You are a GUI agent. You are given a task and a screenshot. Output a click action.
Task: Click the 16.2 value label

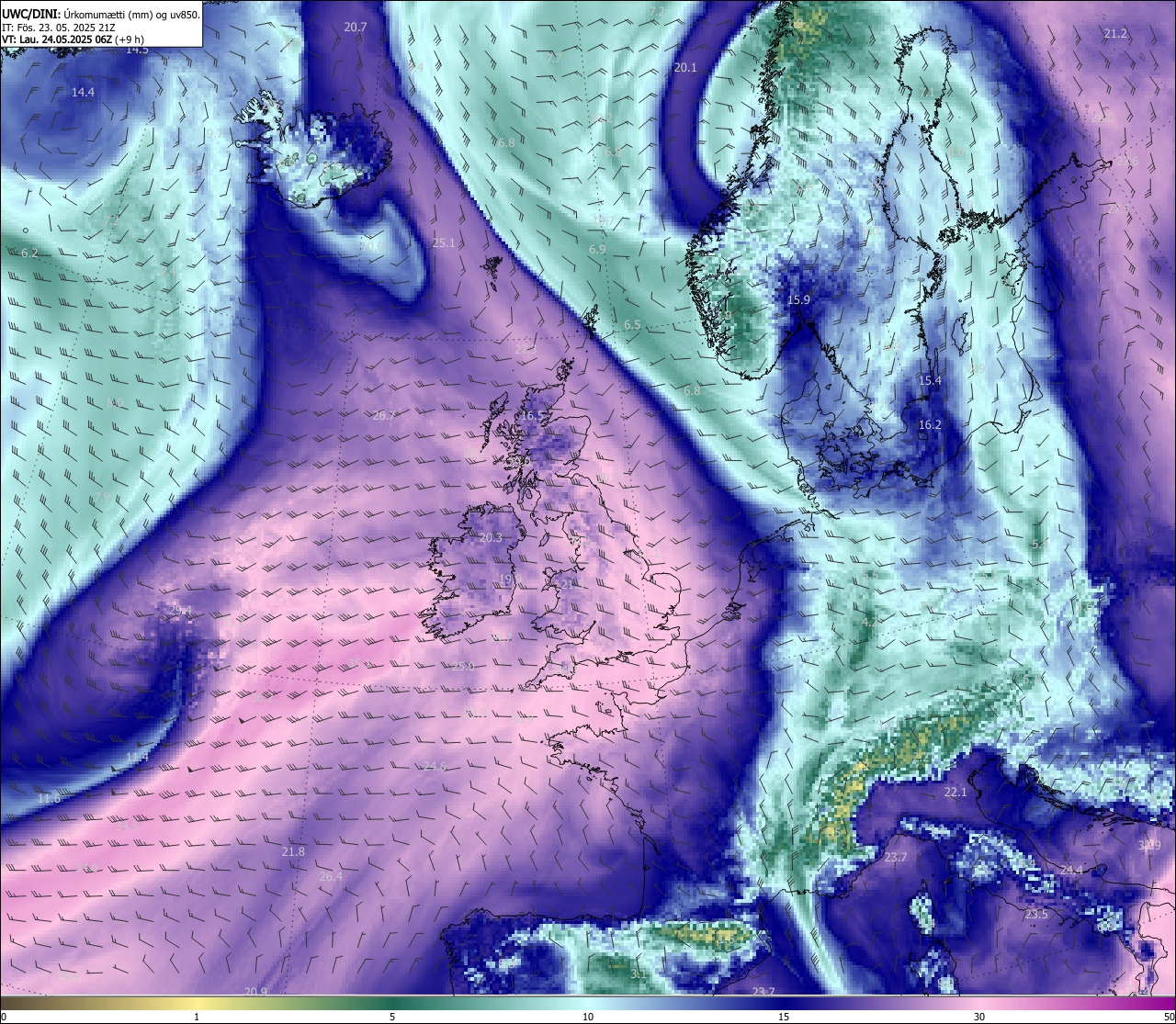(x=930, y=425)
